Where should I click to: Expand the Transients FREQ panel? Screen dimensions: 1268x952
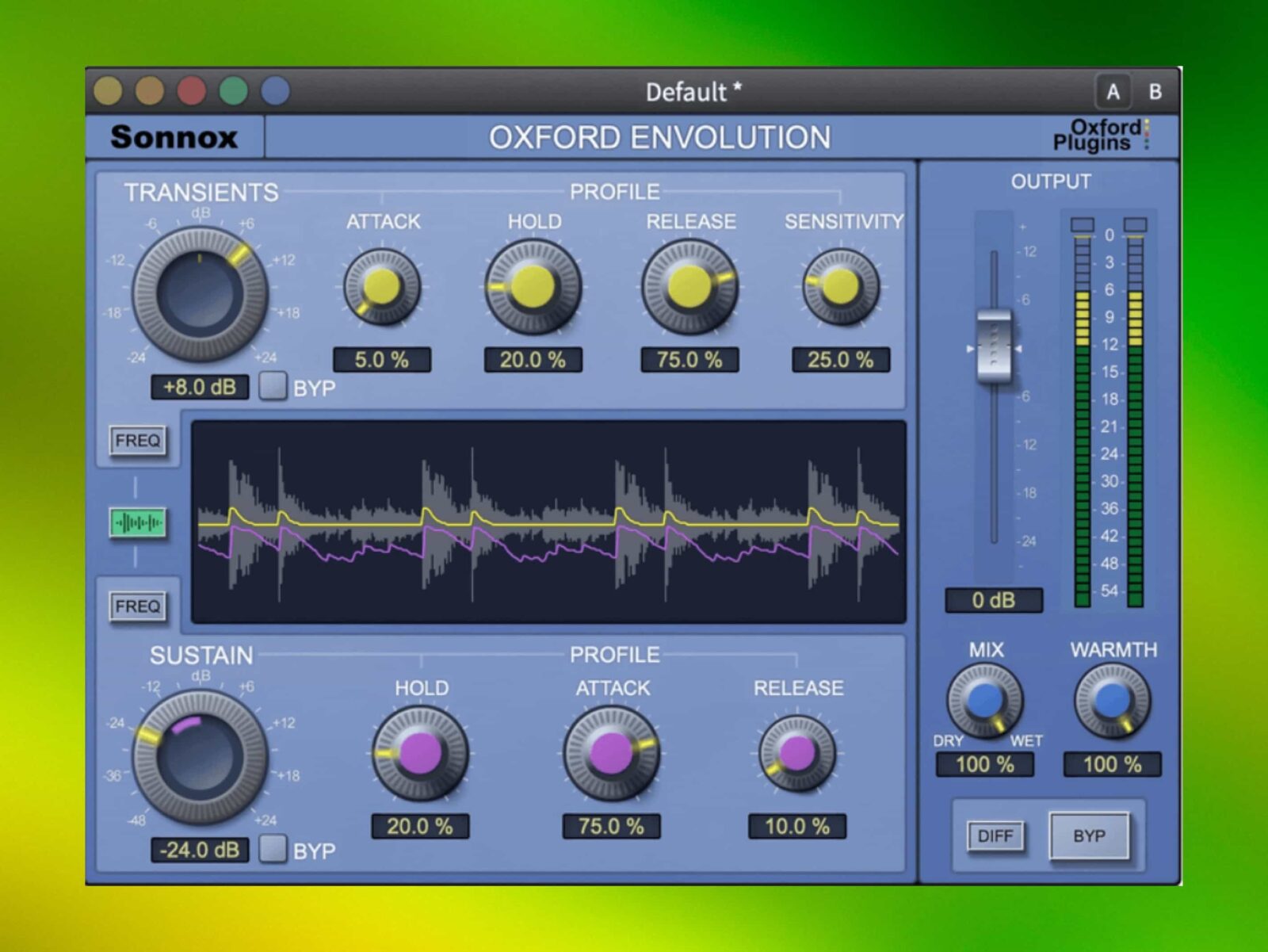click(x=137, y=441)
